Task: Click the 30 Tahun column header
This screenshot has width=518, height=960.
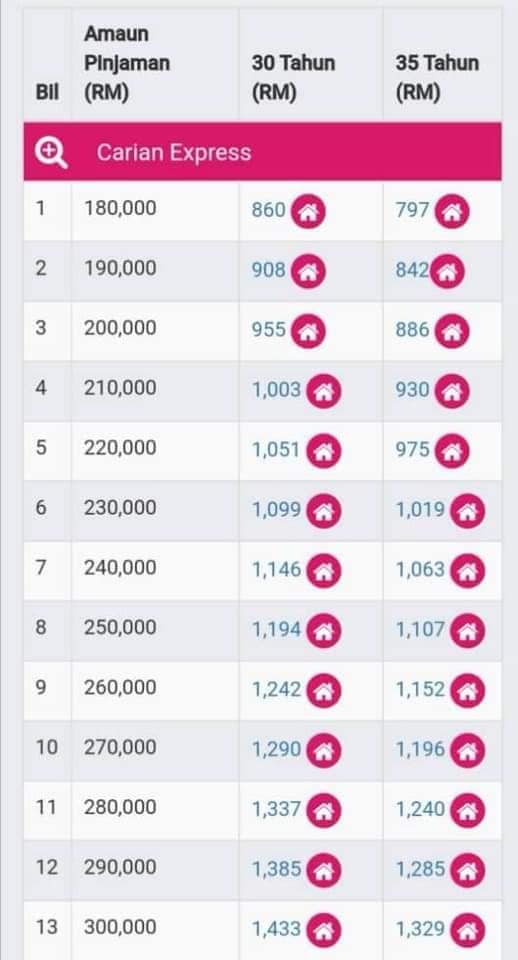Action: 293,78
